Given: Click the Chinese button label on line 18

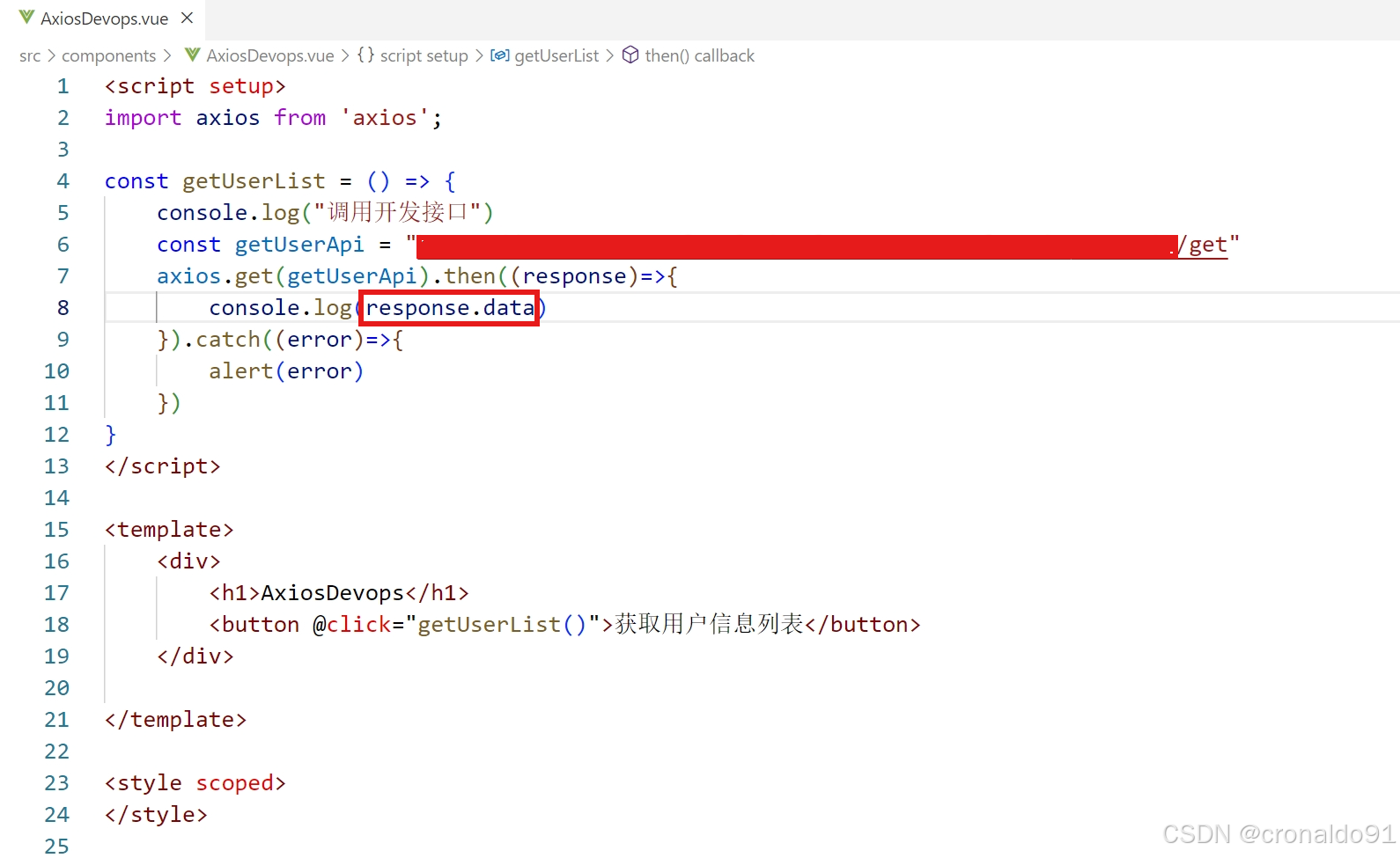Looking at the screenshot, I should coord(710,625).
